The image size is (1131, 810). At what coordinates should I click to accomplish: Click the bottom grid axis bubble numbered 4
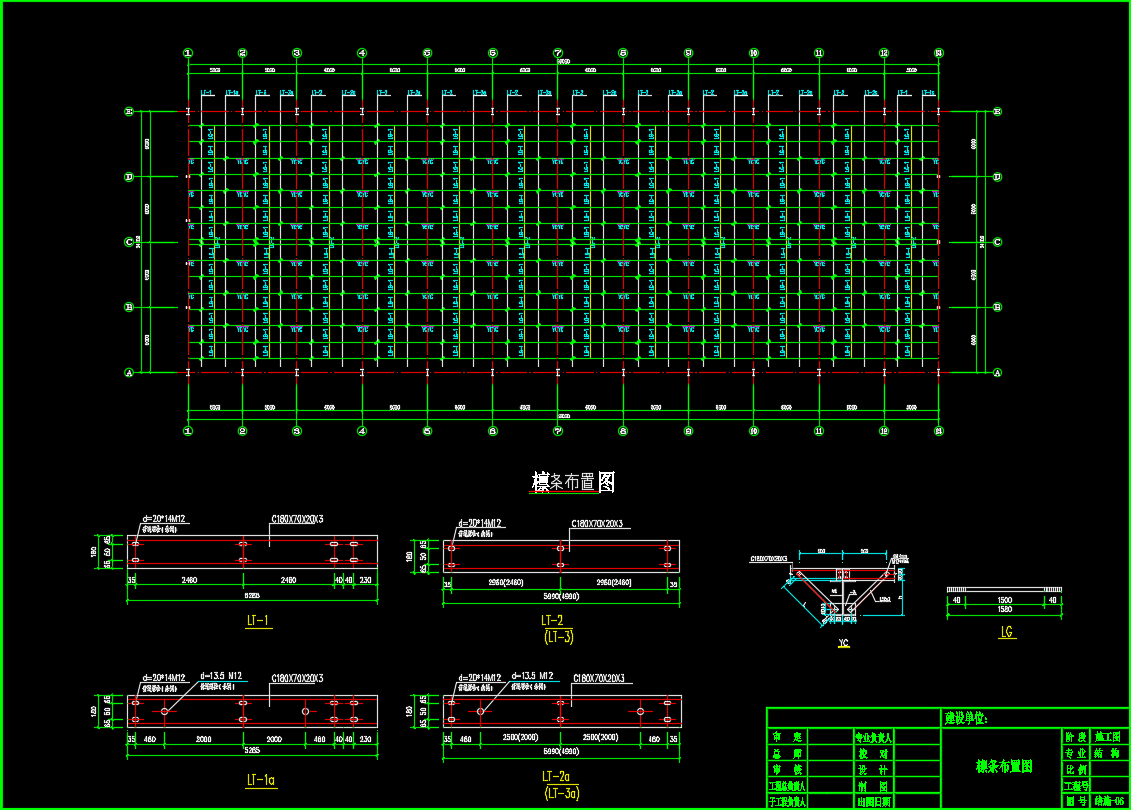coord(362,431)
